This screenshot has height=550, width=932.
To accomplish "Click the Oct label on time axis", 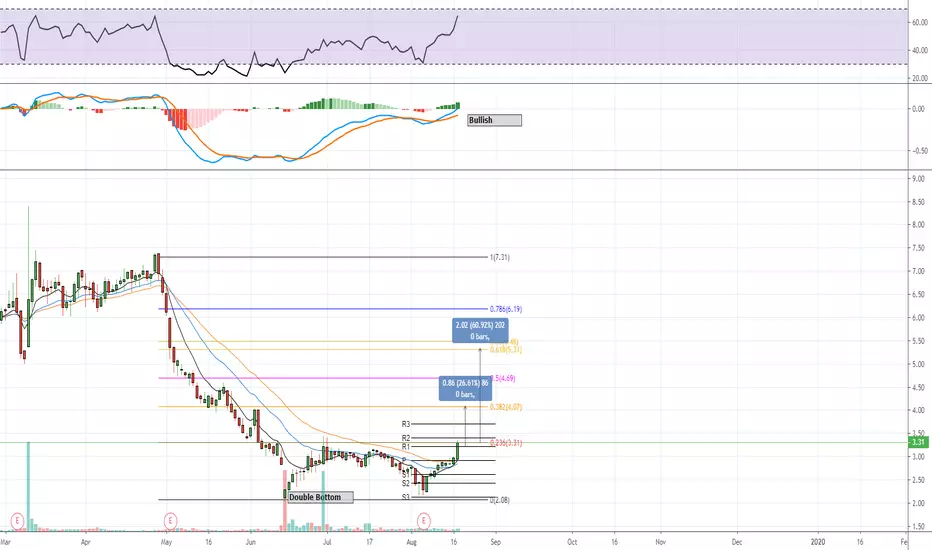I will (572, 542).
